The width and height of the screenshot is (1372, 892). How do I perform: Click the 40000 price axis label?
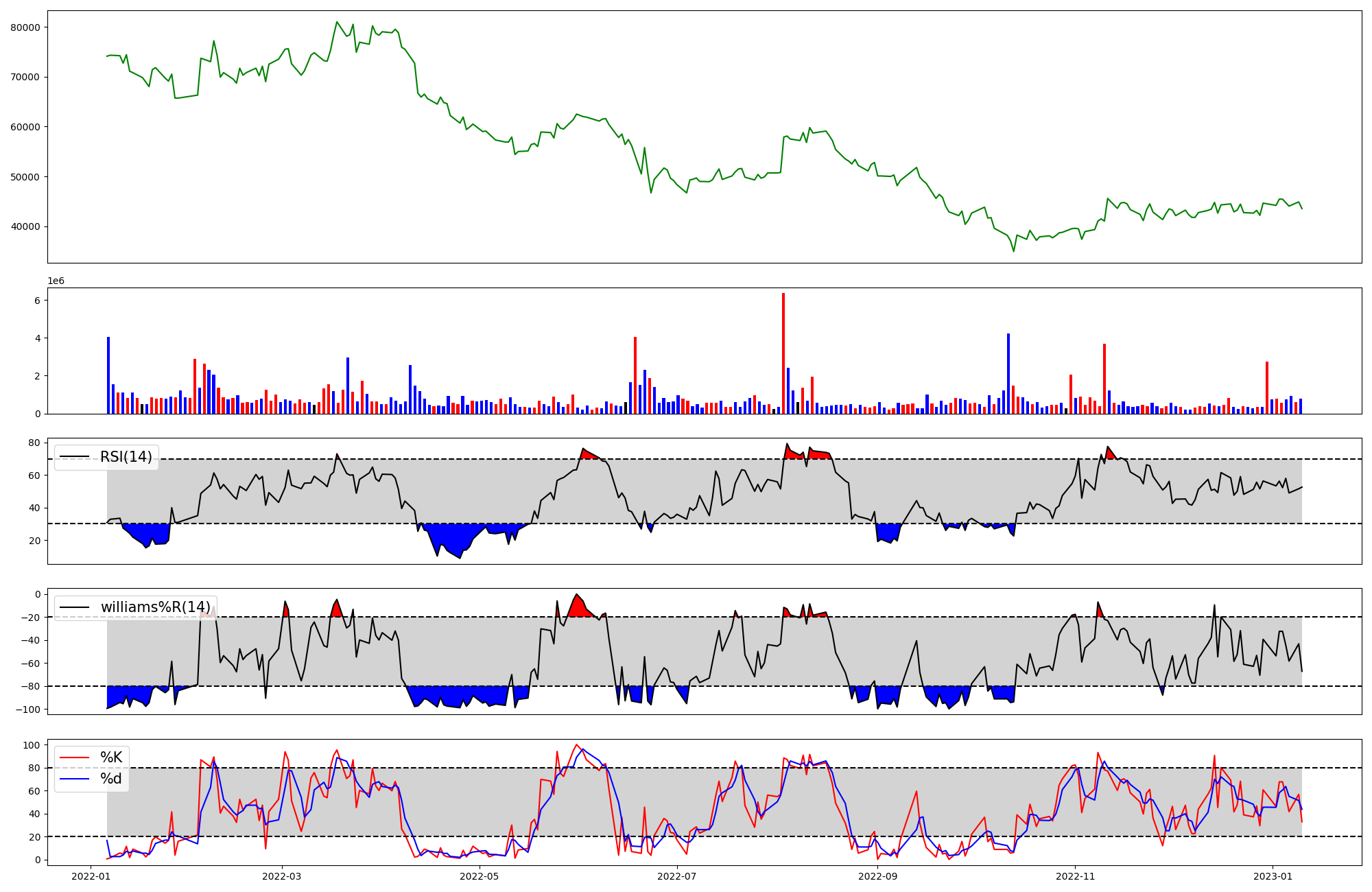coord(25,226)
